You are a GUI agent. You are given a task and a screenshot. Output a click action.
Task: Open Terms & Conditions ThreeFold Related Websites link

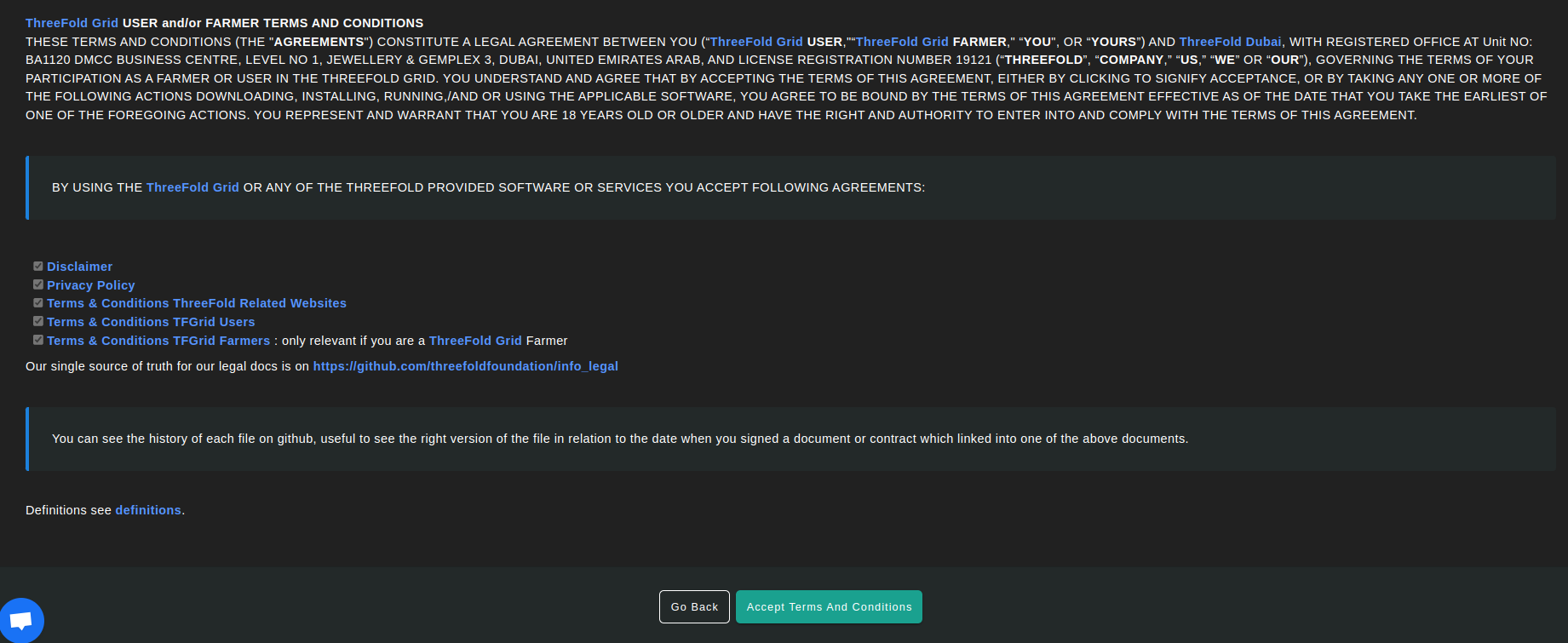[x=196, y=303]
